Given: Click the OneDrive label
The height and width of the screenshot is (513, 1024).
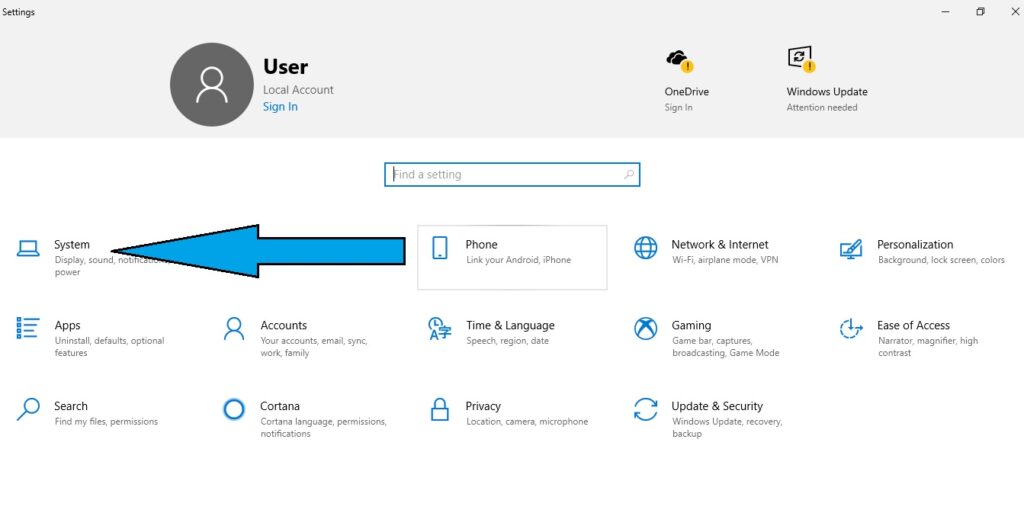Looking at the screenshot, I should tap(686, 91).
